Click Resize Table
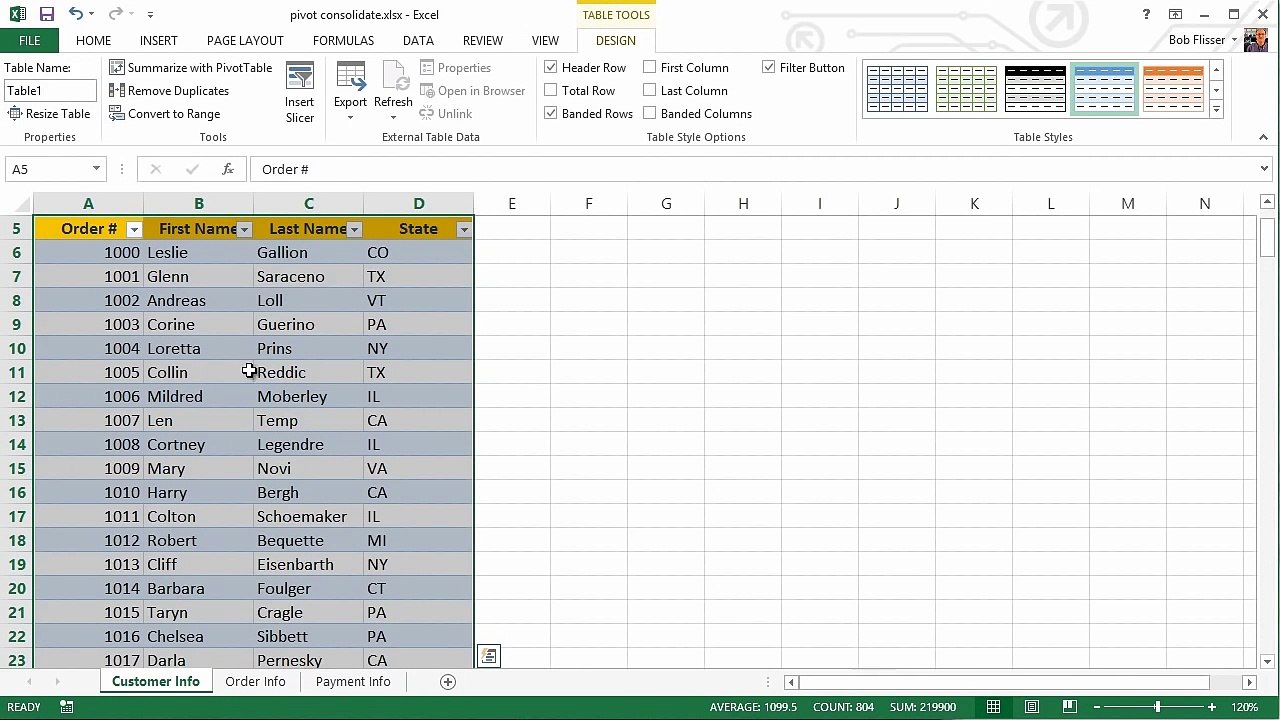This screenshot has height=720, width=1280. (49, 113)
